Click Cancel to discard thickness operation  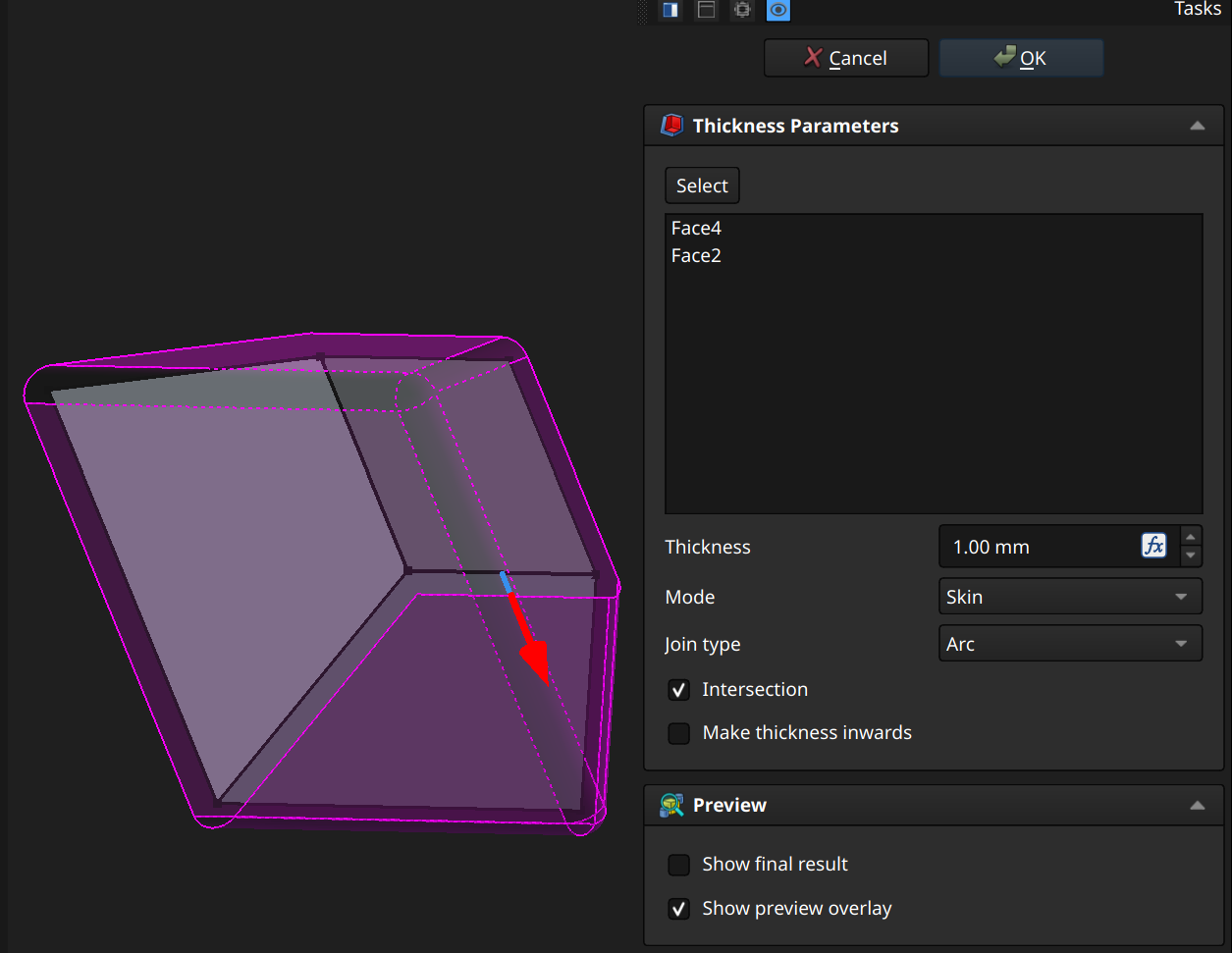pyautogui.click(x=846, y=58)
